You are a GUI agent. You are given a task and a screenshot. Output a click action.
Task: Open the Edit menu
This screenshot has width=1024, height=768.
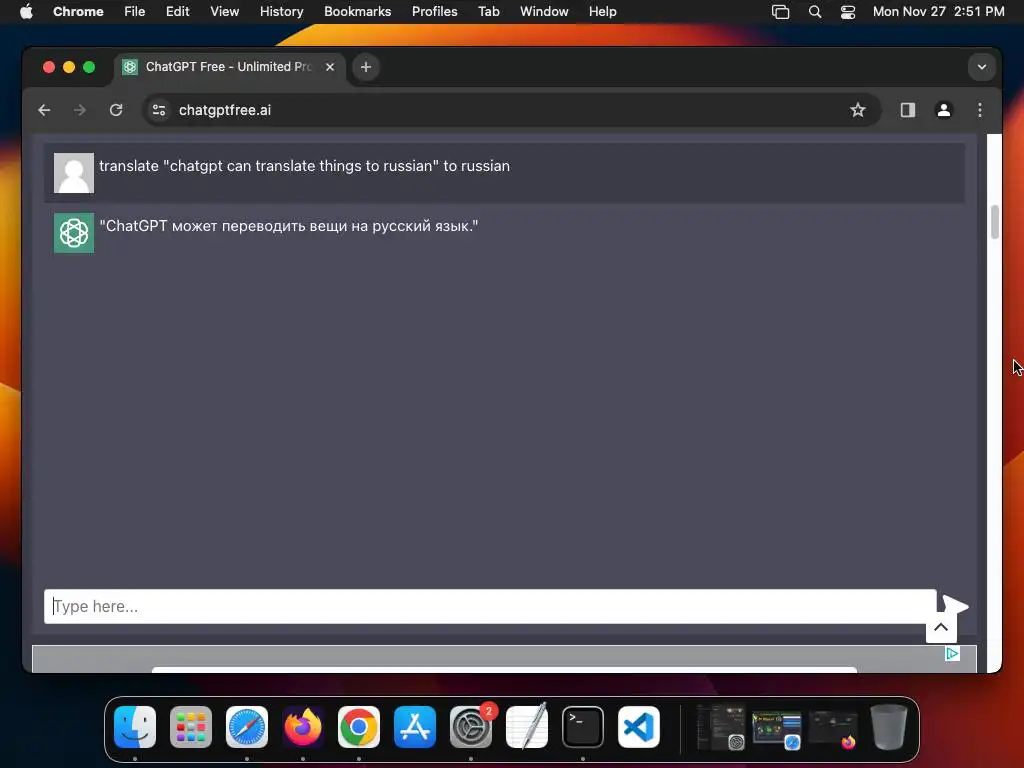(178, 12)
